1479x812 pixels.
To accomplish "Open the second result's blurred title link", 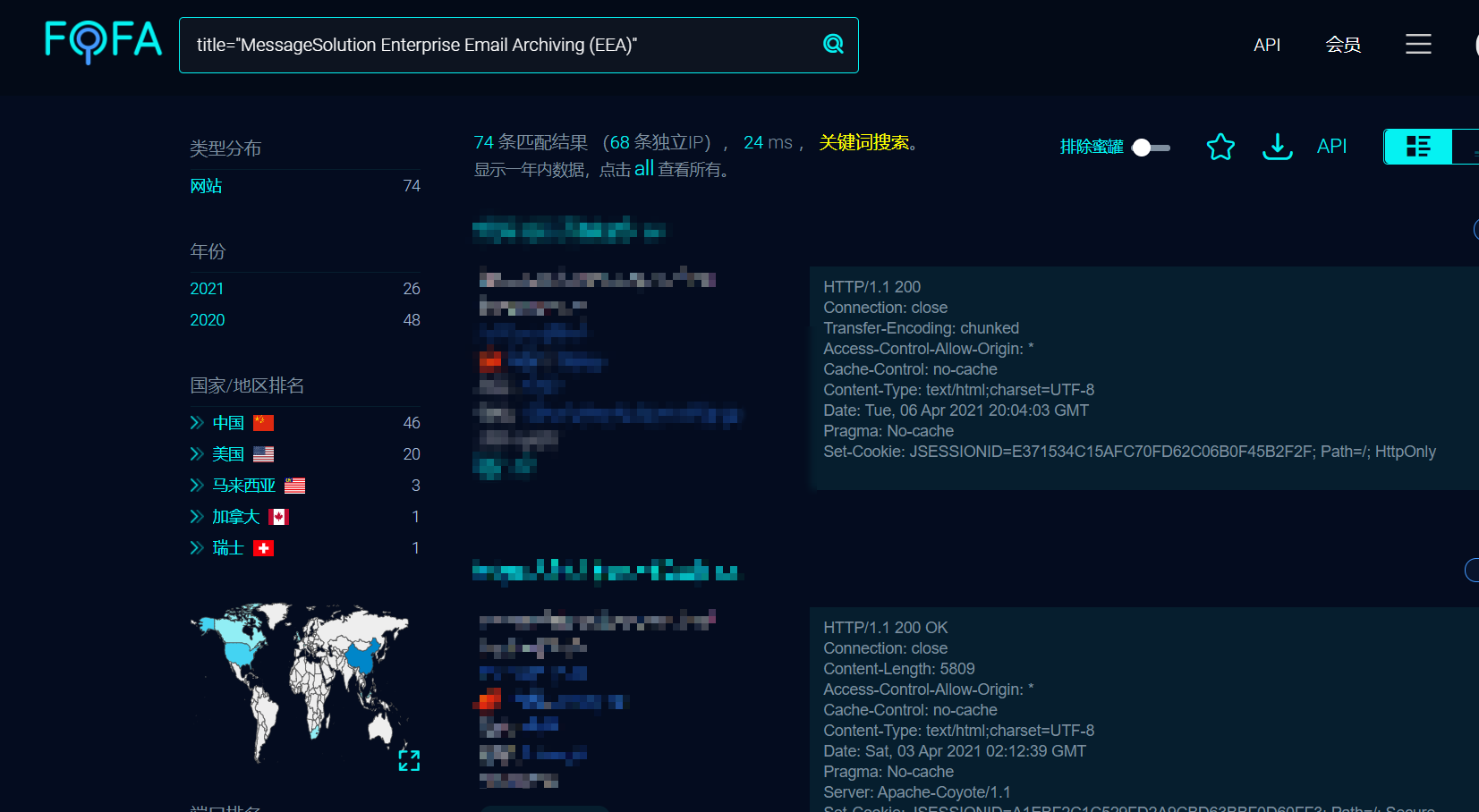I will point(607,571).
